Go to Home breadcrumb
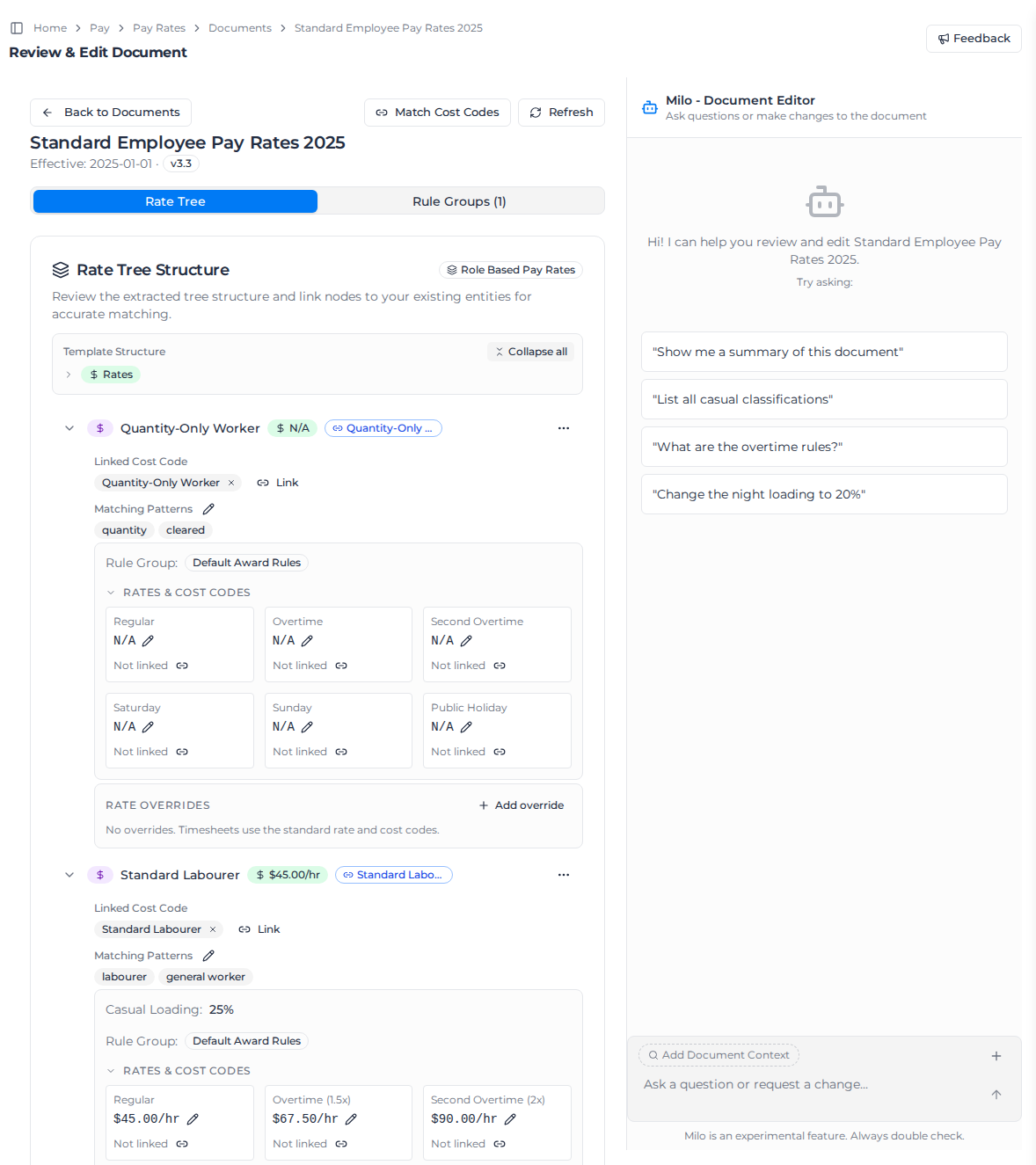 click(50, 28)
